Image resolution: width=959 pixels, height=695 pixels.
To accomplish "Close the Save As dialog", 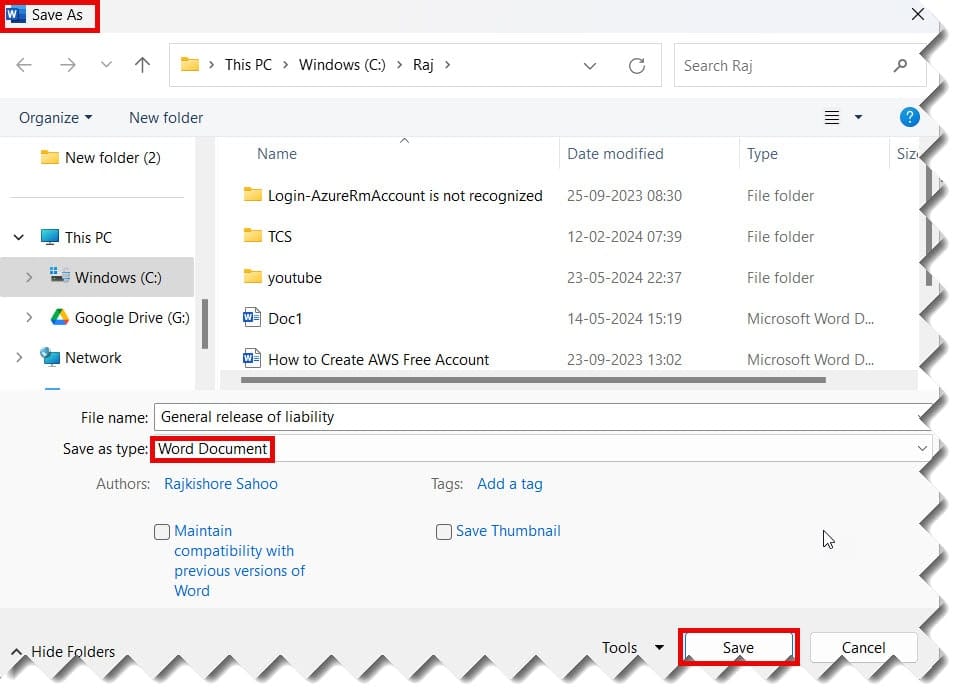I will coord(917,14).
